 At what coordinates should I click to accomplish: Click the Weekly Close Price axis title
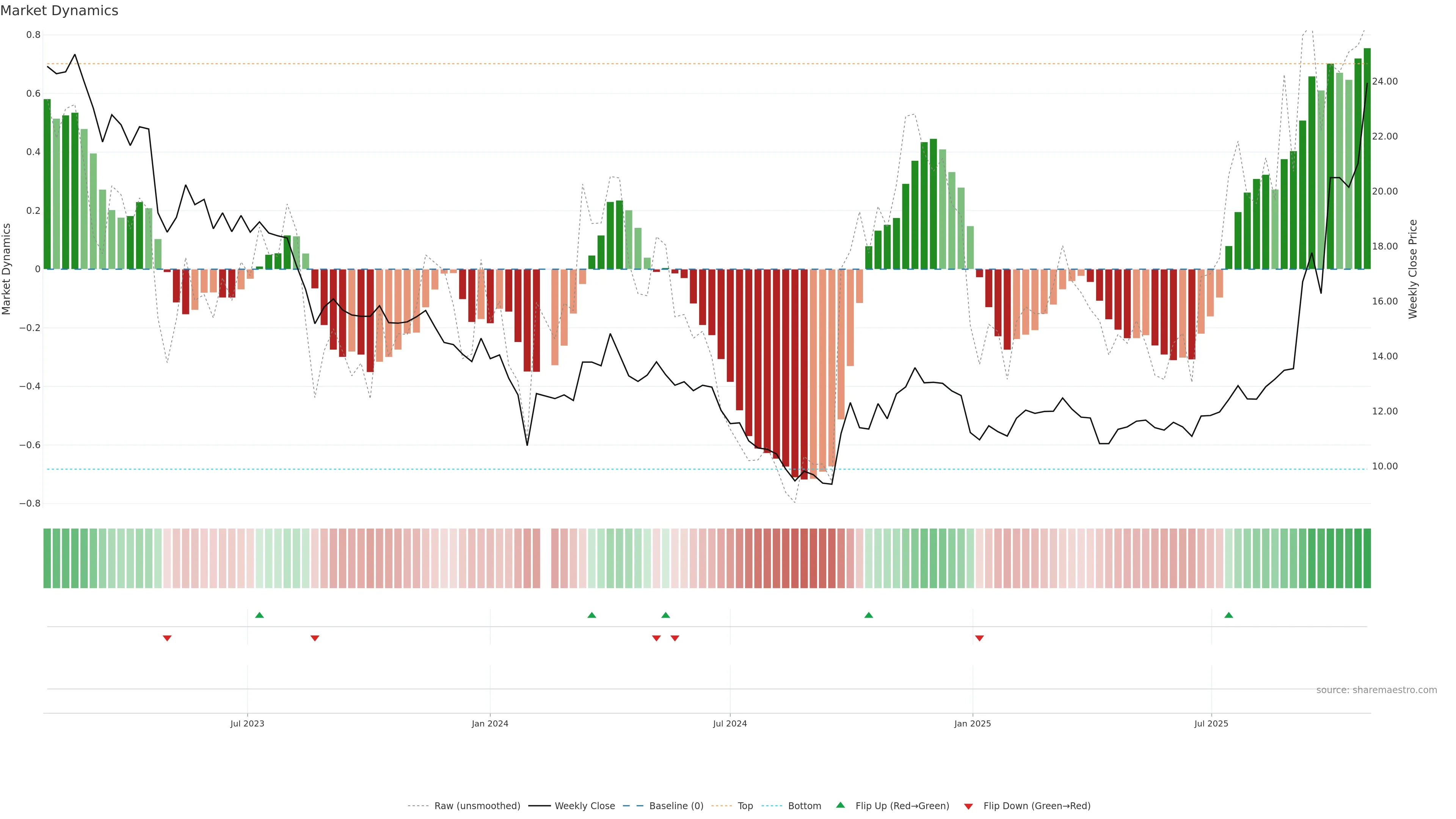click(1412, 269)
